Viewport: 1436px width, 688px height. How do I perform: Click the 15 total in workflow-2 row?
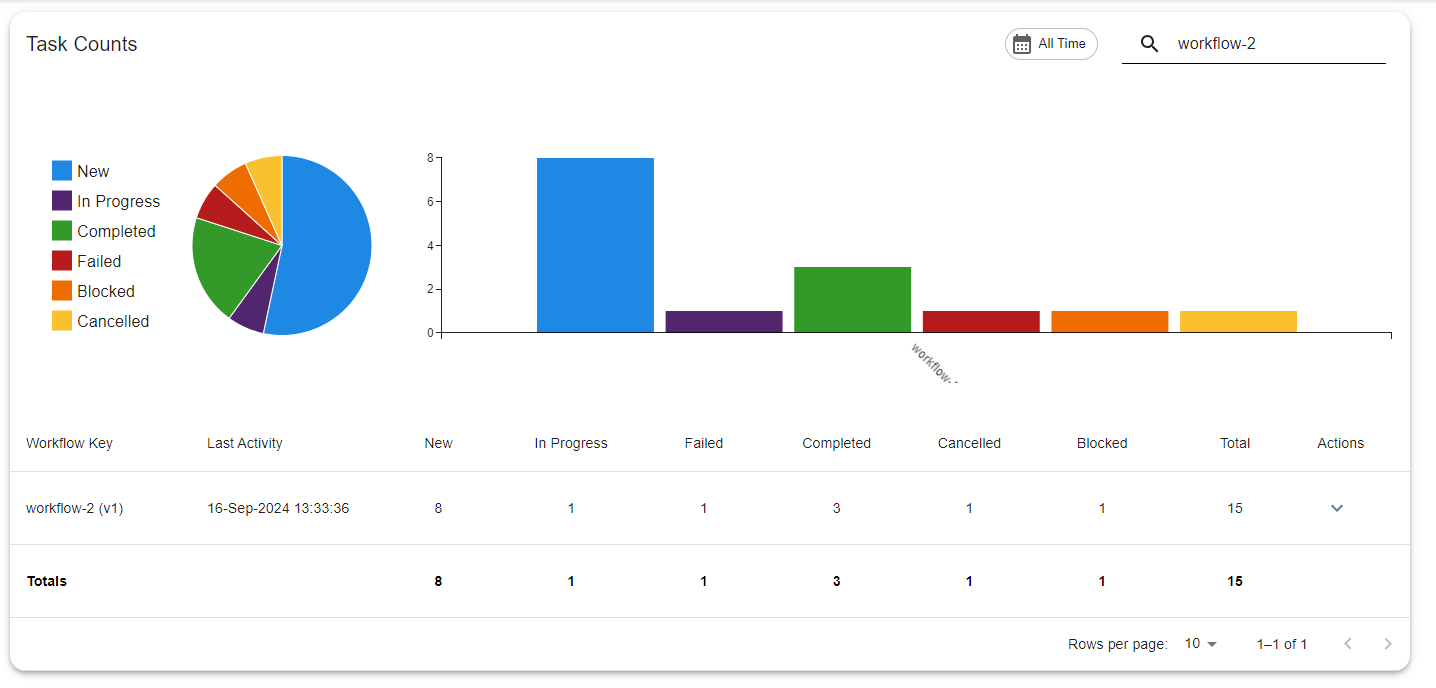pos(1235,508)
